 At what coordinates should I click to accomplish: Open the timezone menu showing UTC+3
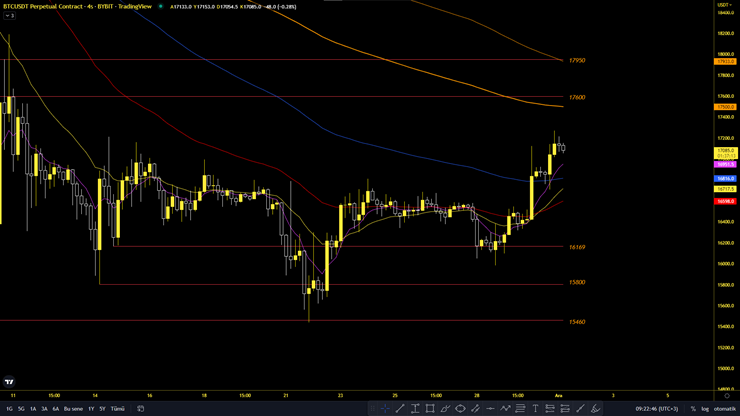pyautogui.click(x=656, y=408)
